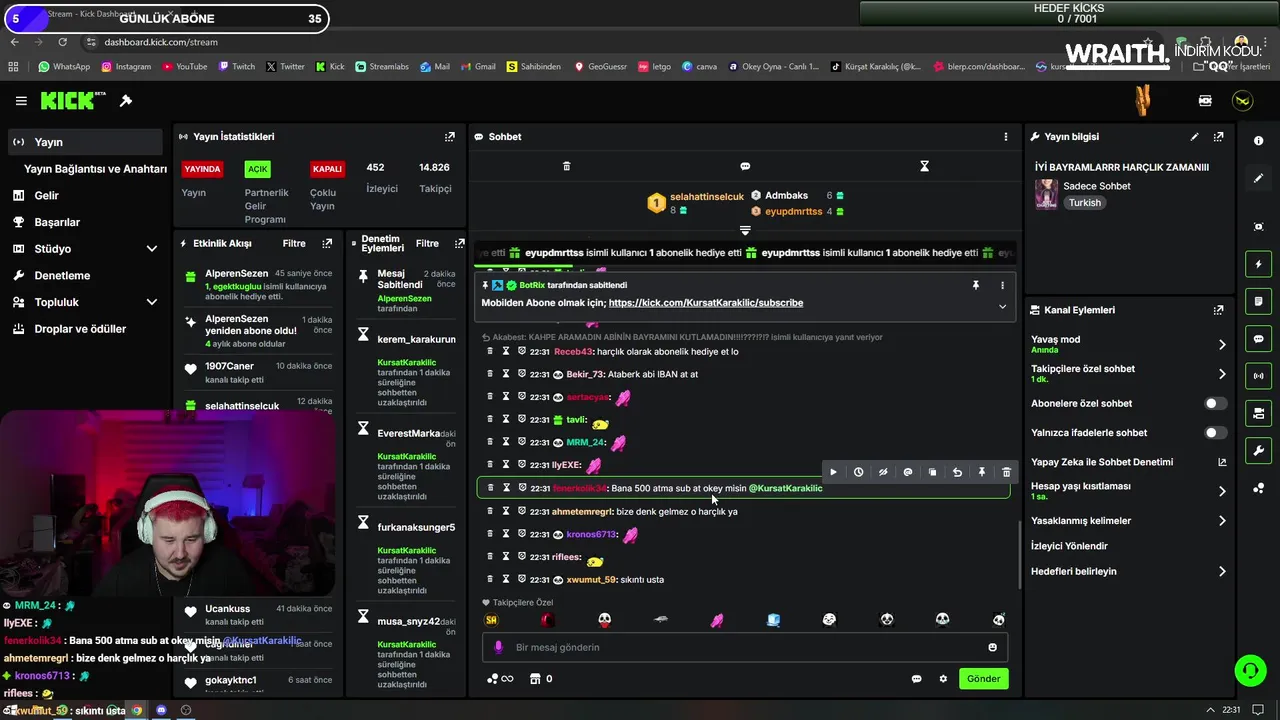Viewport: 1280px width, 720px height.
Task: Click the speech bubble icon at the top of the chat
Action: pyautogui.click(x=745, y=166)
